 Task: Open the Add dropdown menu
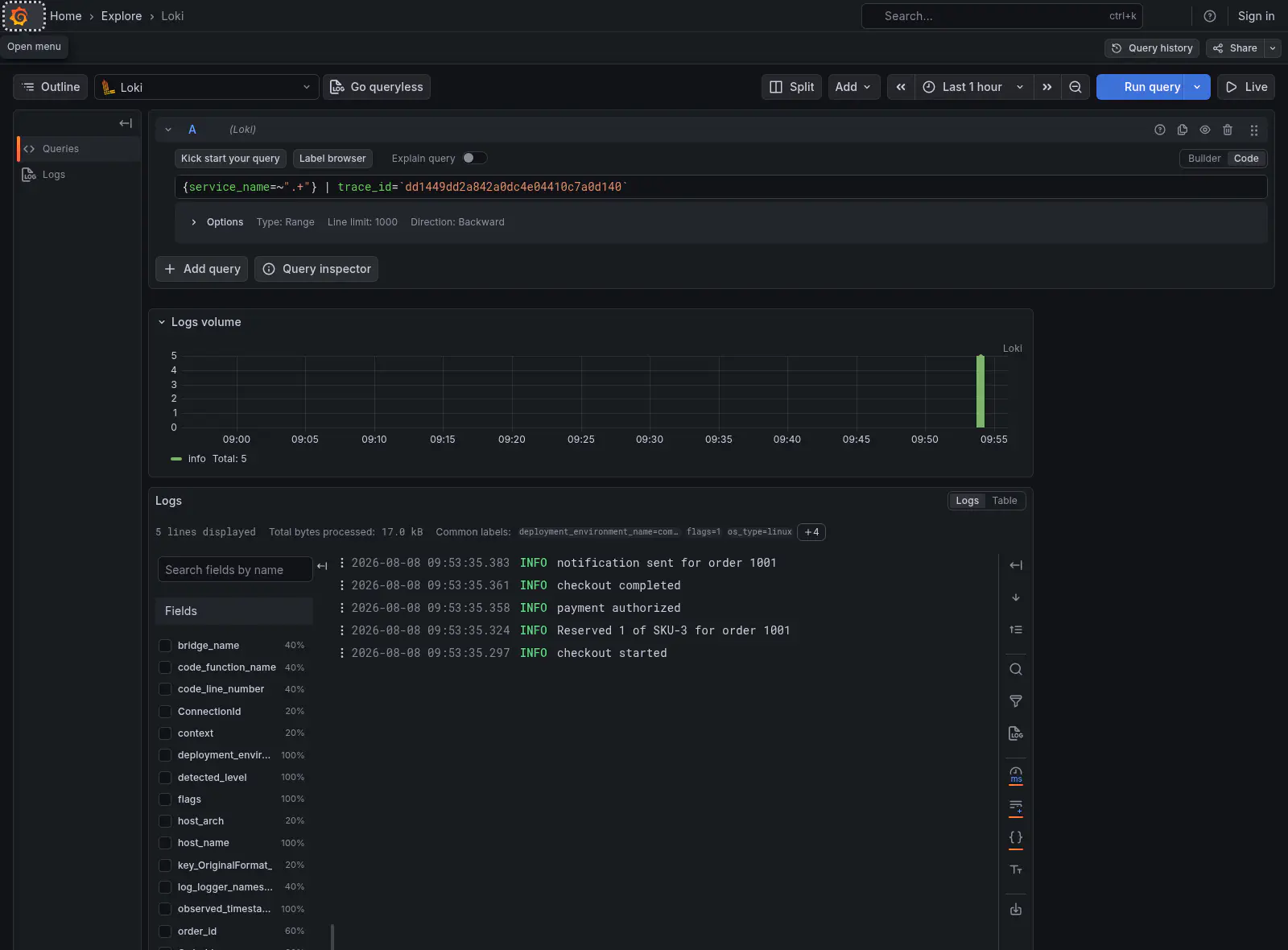click(853, 87)
